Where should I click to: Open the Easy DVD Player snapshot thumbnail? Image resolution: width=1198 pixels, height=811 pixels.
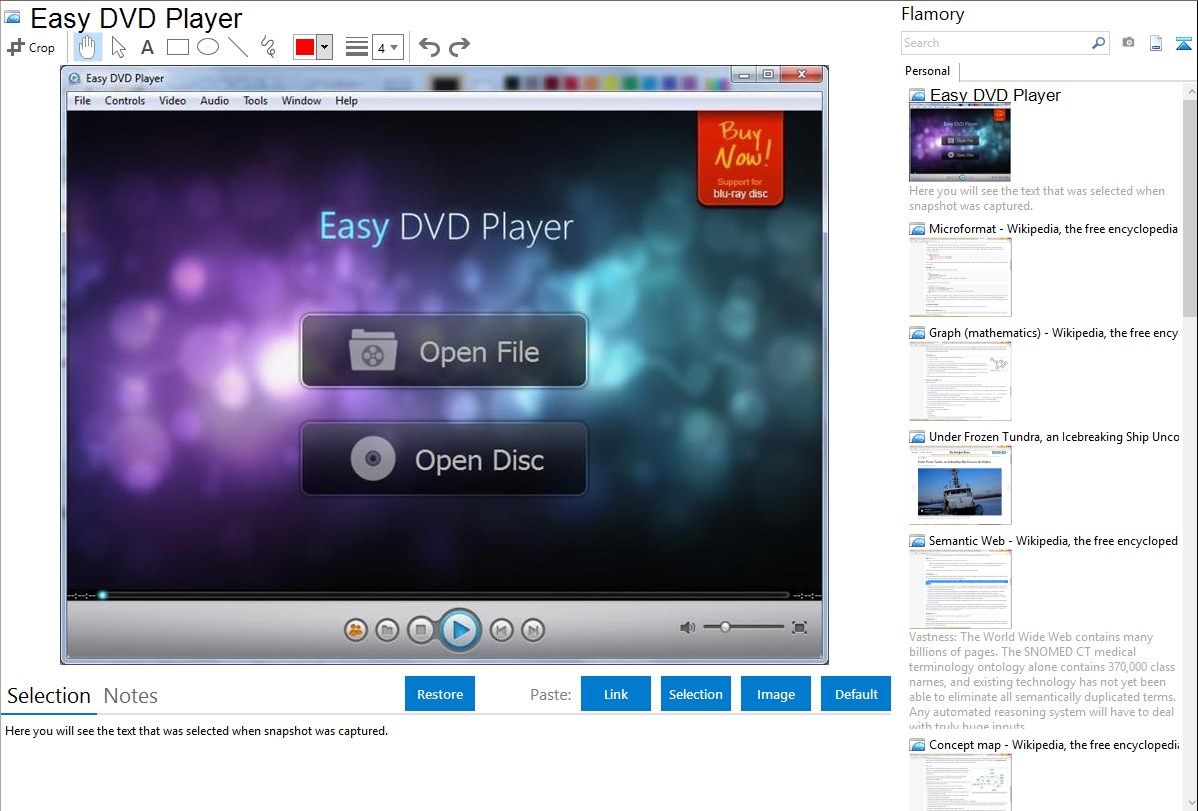point(960,143)
